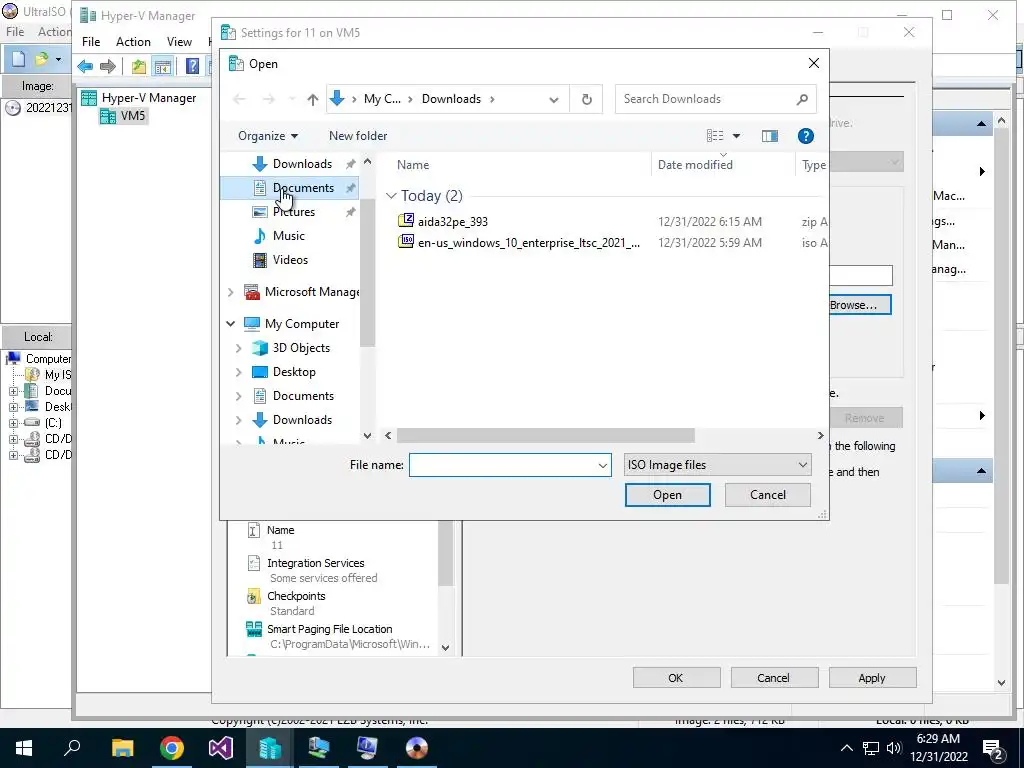Open the aida32pe_393 zip file
The height and width of the screenshot is (768, 1024).
pyautogui.click(x=453, y=221)
